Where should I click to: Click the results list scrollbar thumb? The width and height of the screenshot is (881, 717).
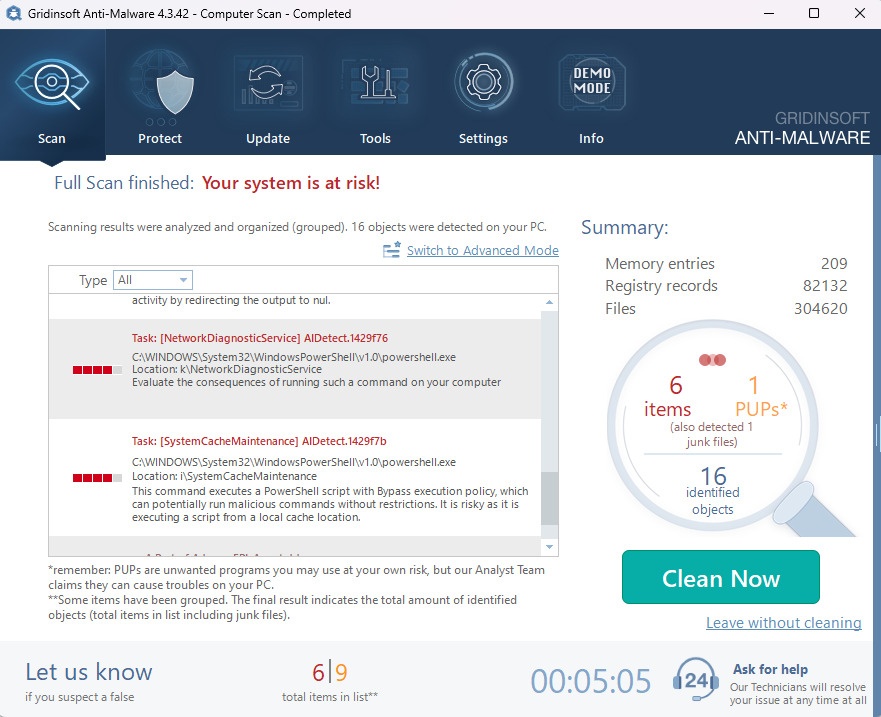(x=550, y=498)
